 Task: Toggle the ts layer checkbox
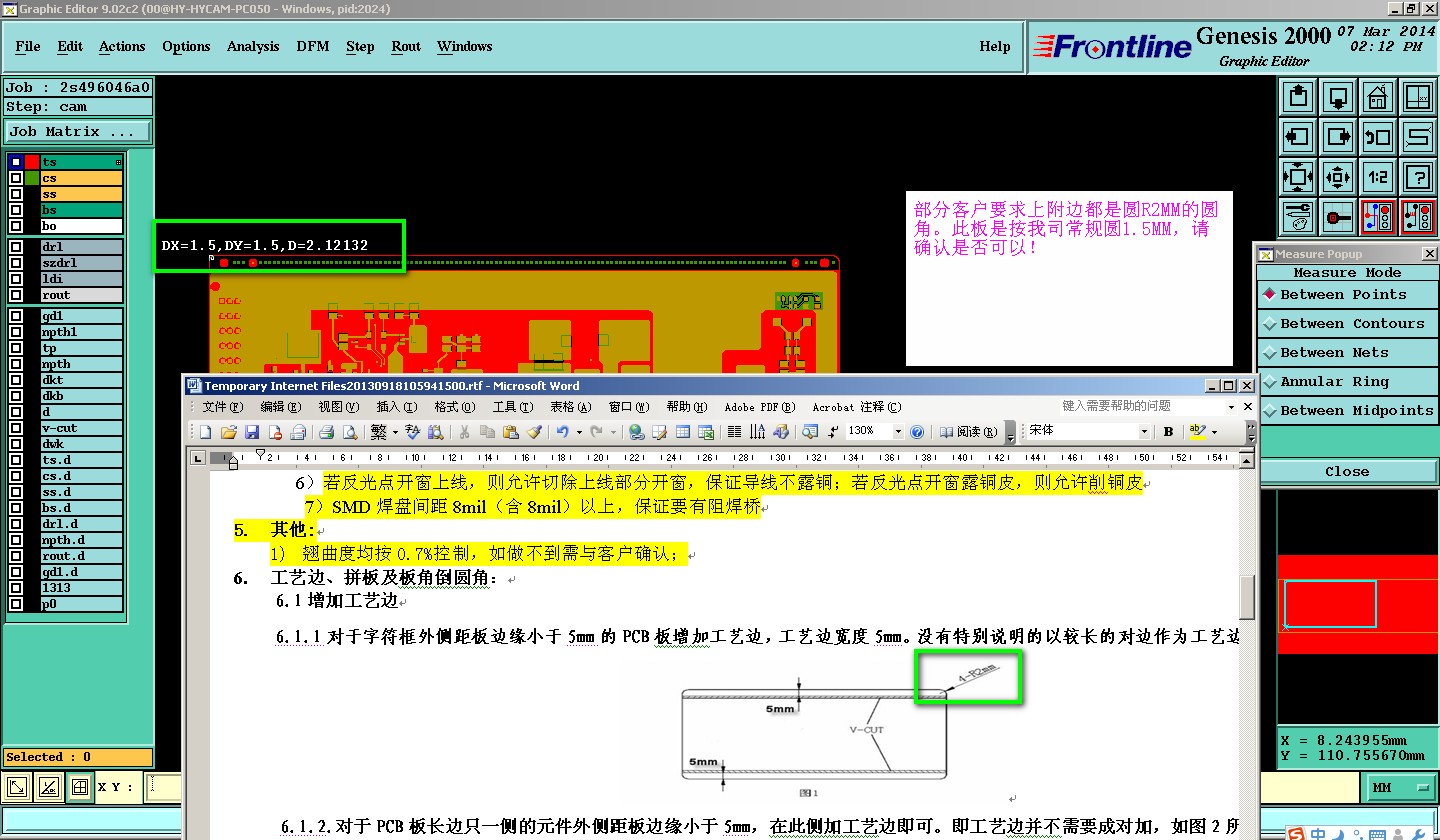pyautogui.click(x=16, y=162)
